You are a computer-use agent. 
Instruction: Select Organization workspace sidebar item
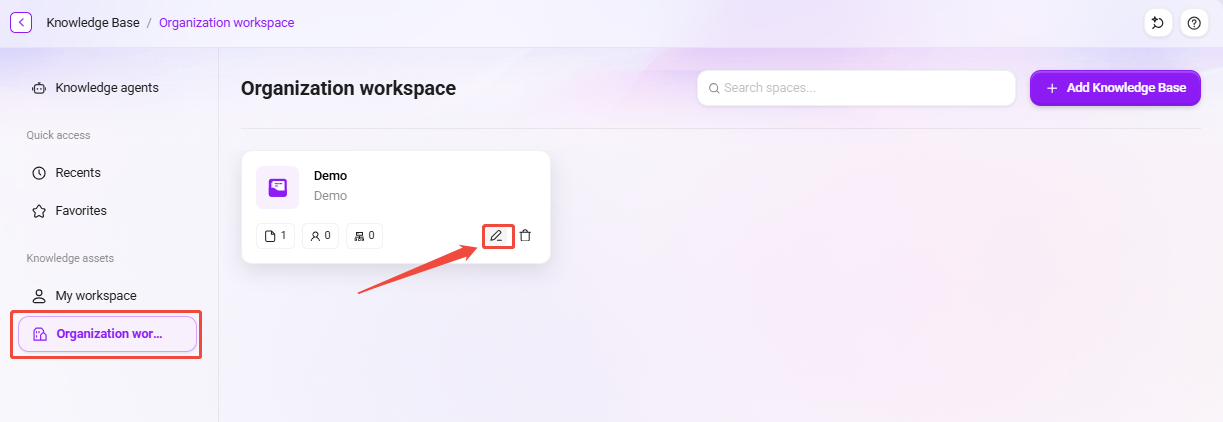(x=107, y=334)
